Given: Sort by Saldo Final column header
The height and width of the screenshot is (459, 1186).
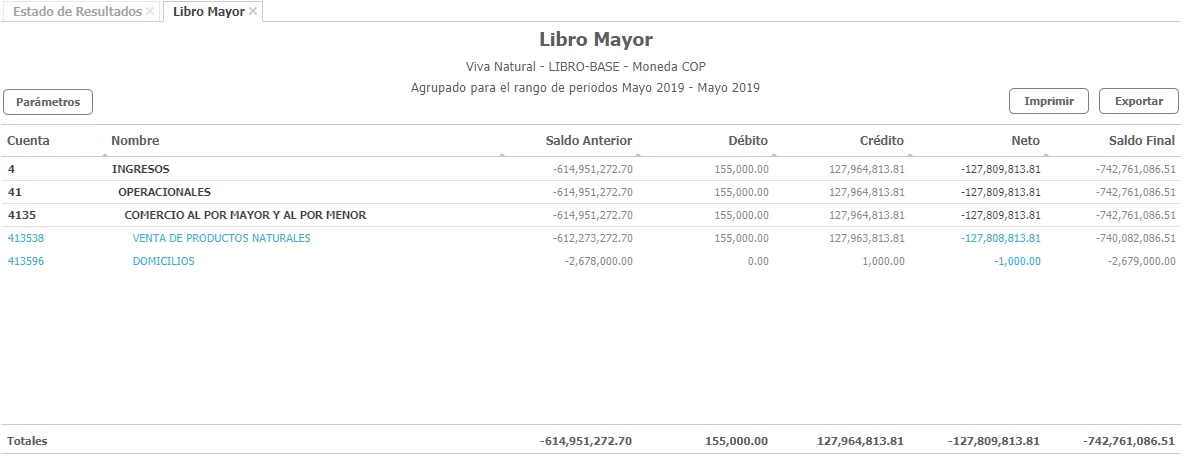Looking at the screenshot, I should point(1141,141).
